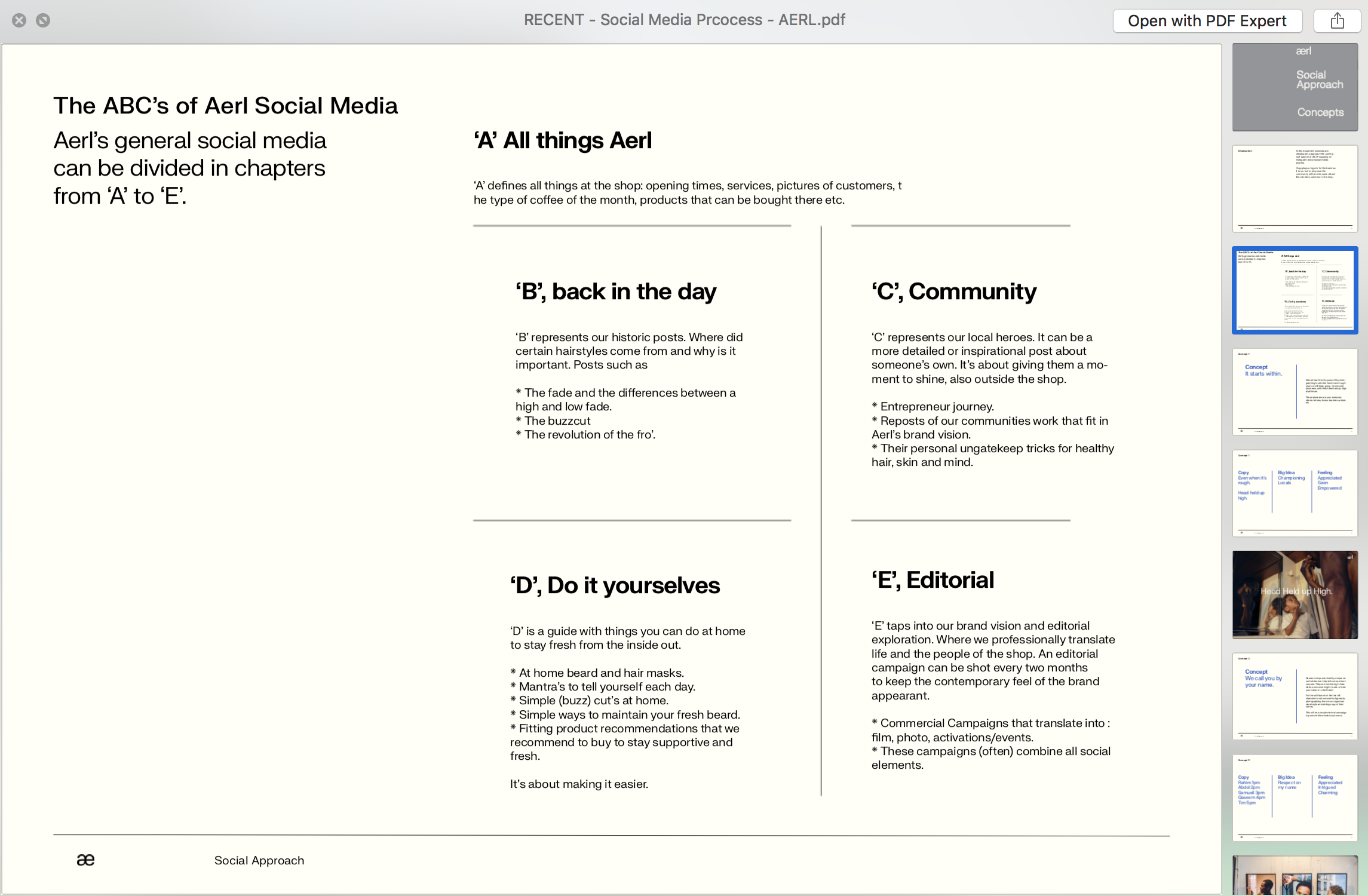Viewport: 1368px width, 896px height.
Task: Open the last partially visible photo thumbnail
Action: coord(1295,876)
